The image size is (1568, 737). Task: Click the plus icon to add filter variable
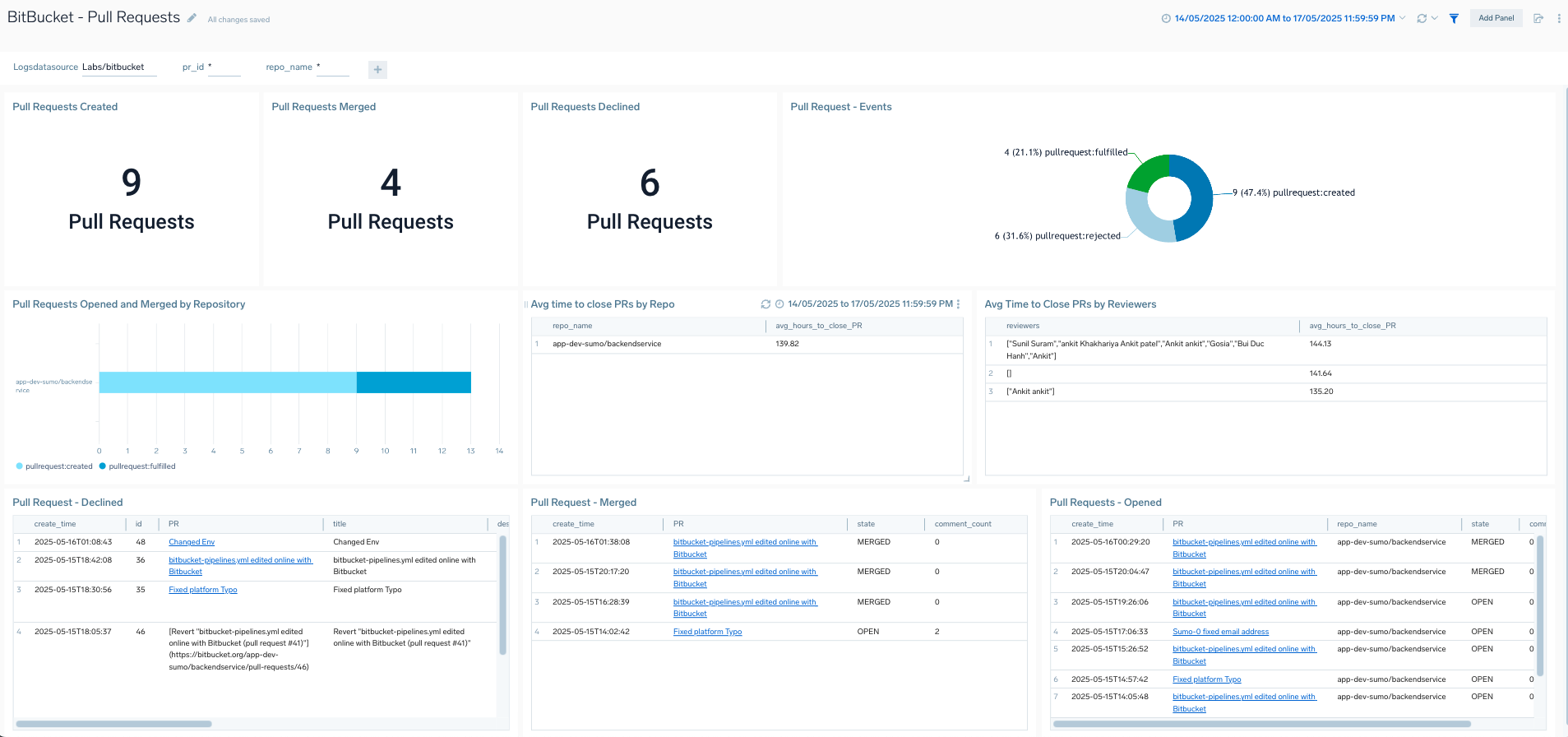tap(377, 70)
